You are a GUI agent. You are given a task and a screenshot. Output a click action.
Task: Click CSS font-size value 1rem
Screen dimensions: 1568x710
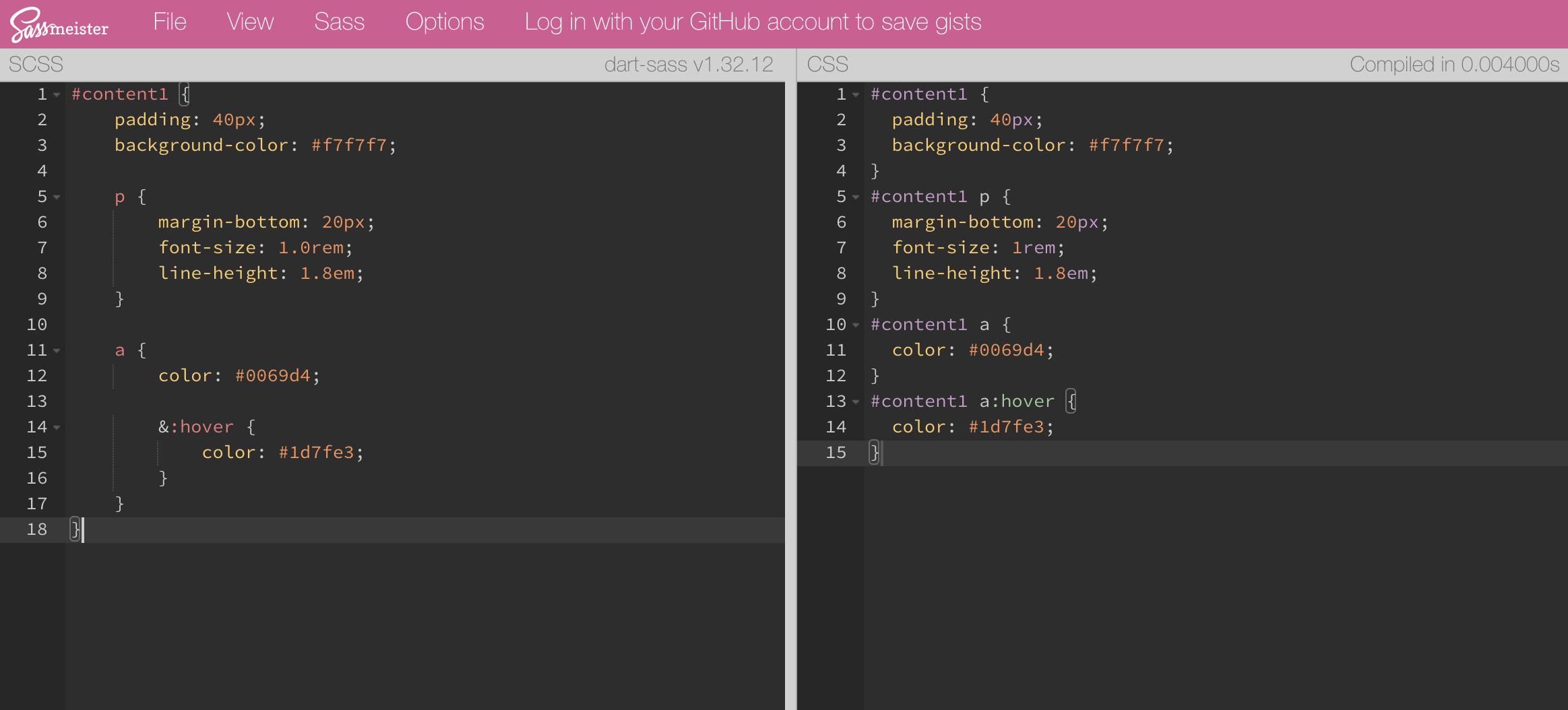[x=1034, y=247]
